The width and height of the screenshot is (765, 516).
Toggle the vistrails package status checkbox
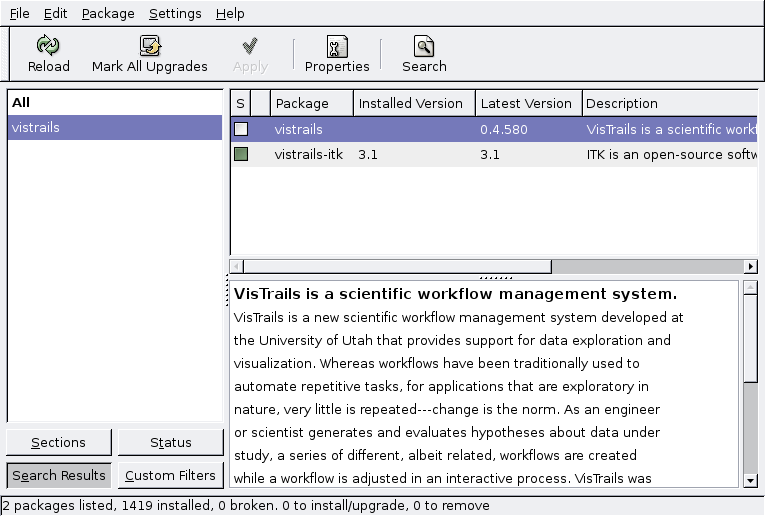coord(241,129)
